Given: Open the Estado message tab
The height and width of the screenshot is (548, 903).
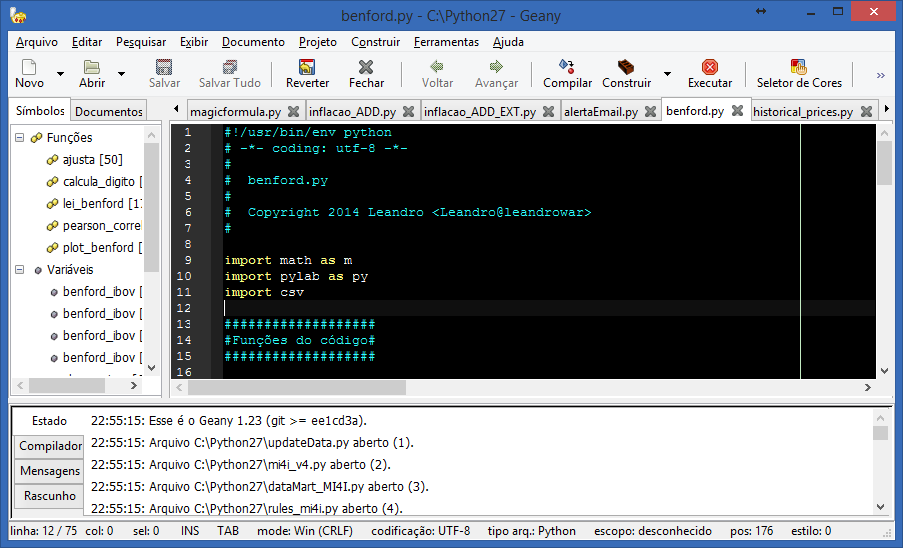Looking at the screenshot, I should 49,421.
